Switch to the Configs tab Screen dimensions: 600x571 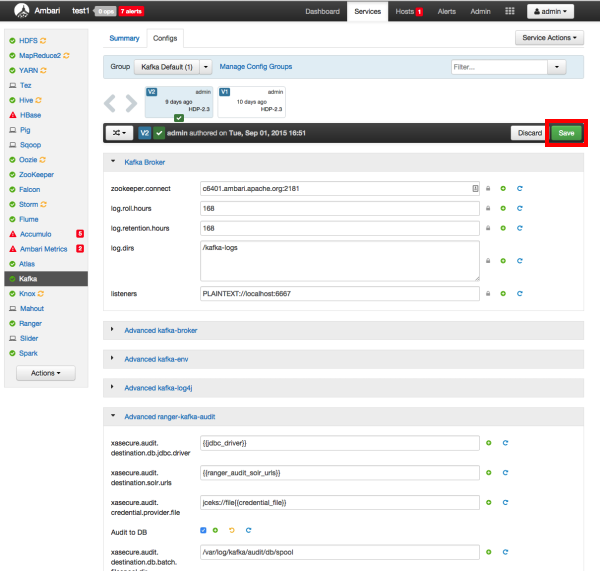tap(165, 38)
